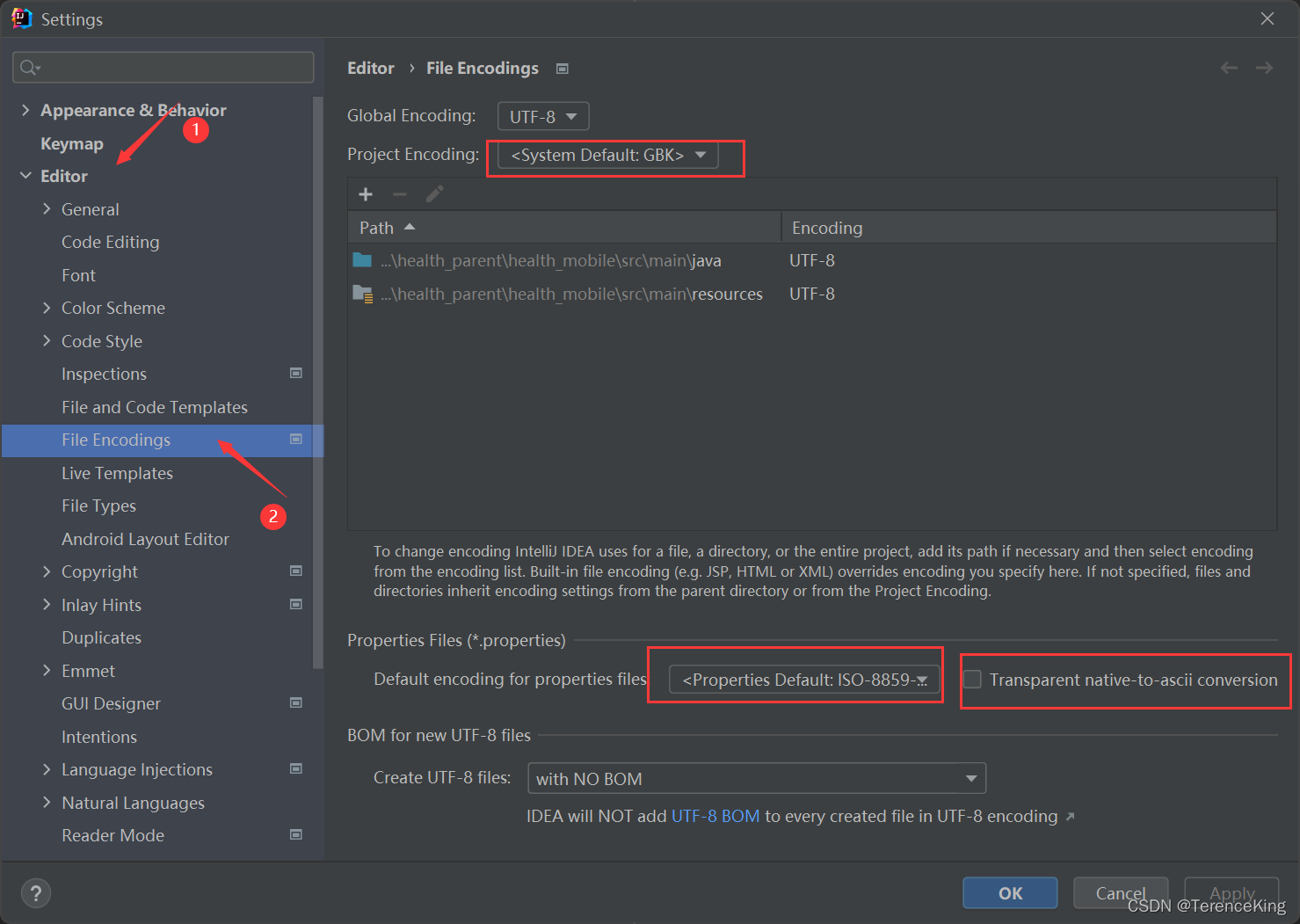1300x924 pixels.
Task: Click project-level icon next to File Encodings header
Action: pos(563,69)
